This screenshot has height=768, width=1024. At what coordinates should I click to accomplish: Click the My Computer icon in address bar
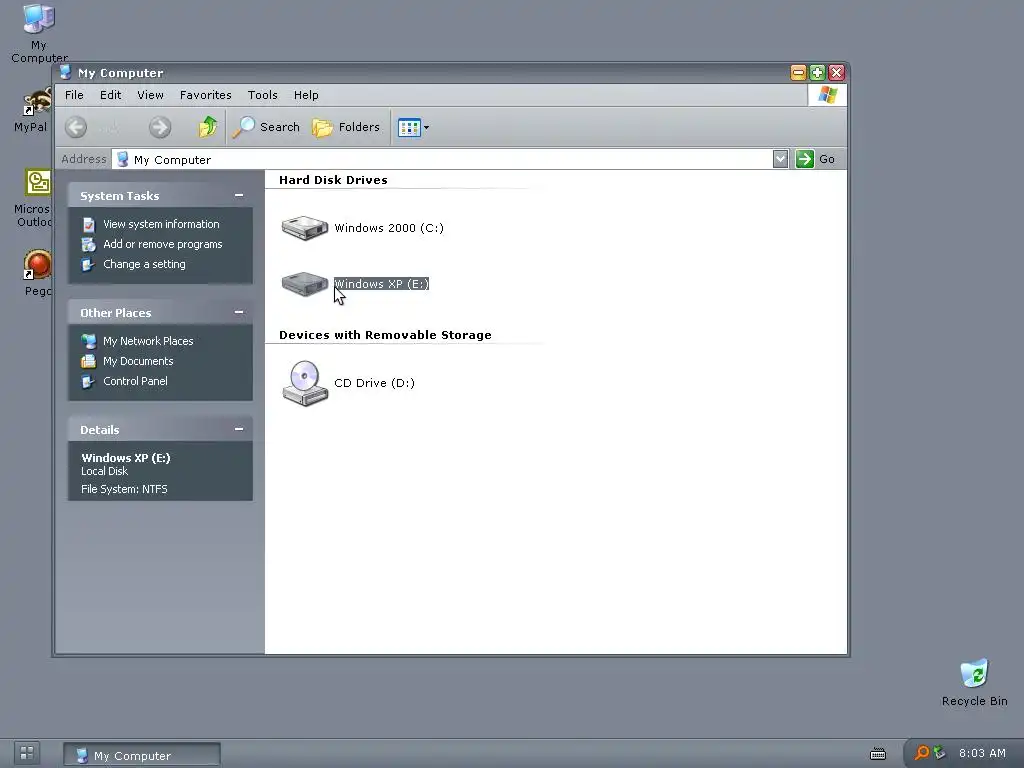pos(122,159)
